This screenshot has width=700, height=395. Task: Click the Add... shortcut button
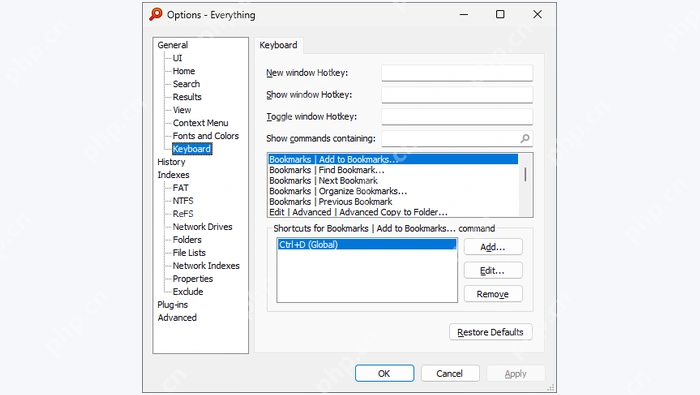point(493,247)
